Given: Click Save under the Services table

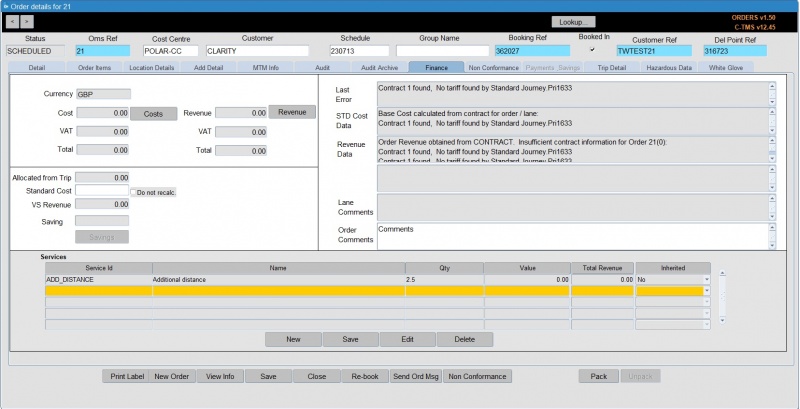Looking at the screenshot, I should (351, 340).
